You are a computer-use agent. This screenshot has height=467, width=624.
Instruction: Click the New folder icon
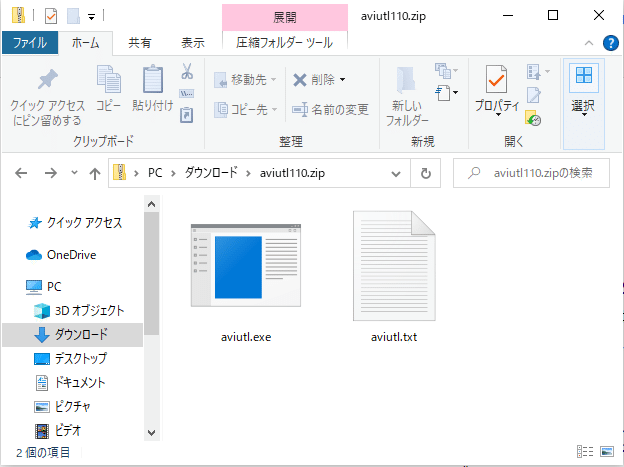tap(406, 81)
